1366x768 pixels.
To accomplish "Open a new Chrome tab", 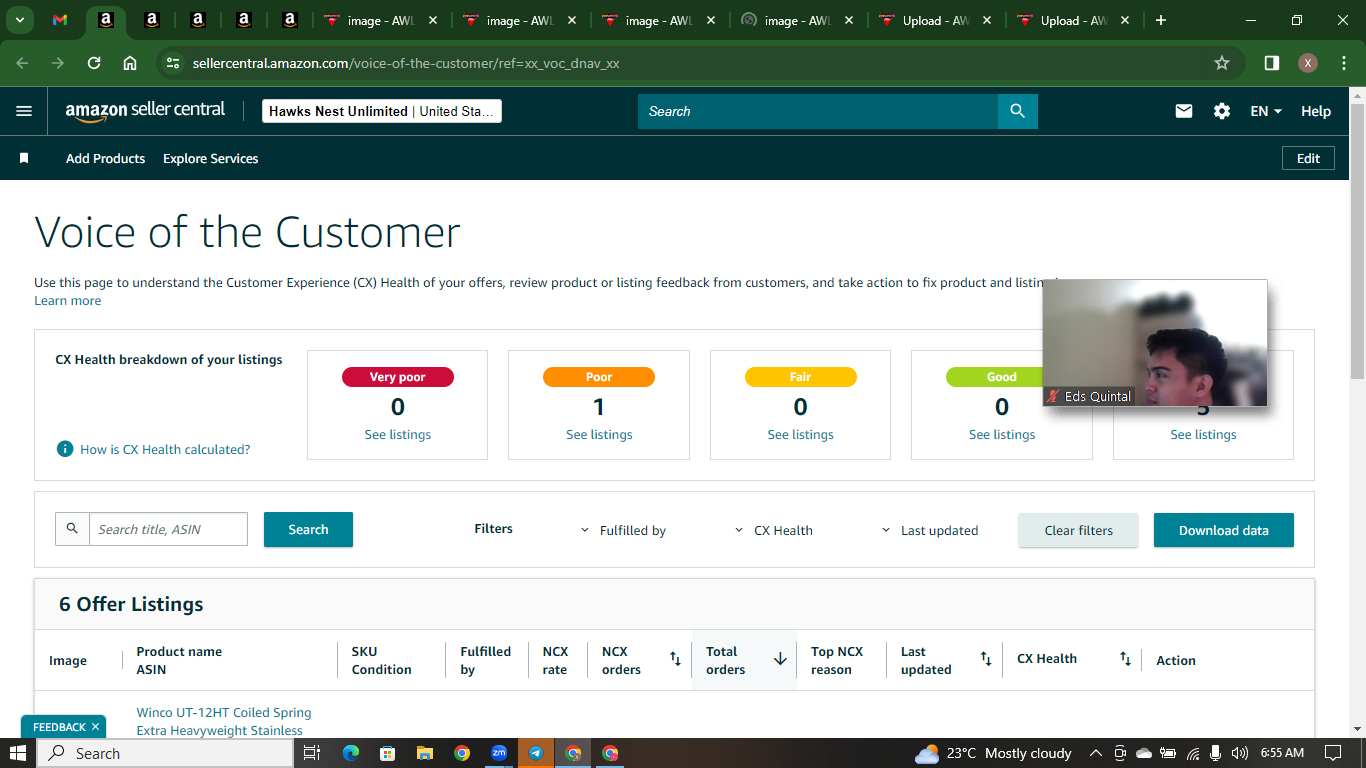I will pyautogui.click(x=1161, y=20).
